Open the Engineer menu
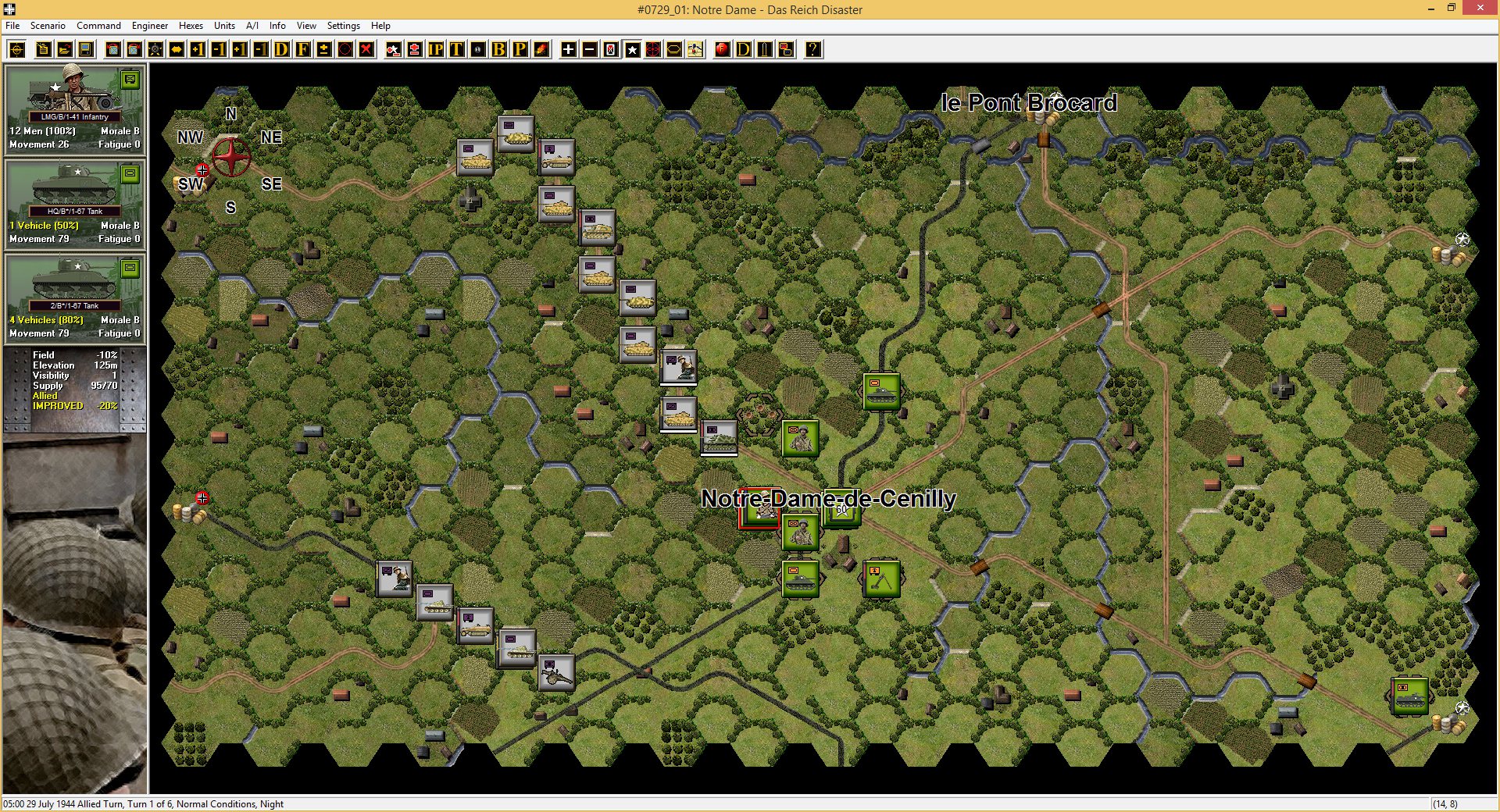The width and height of the screenshot is (1500, 812). click(x=150, y=26)
